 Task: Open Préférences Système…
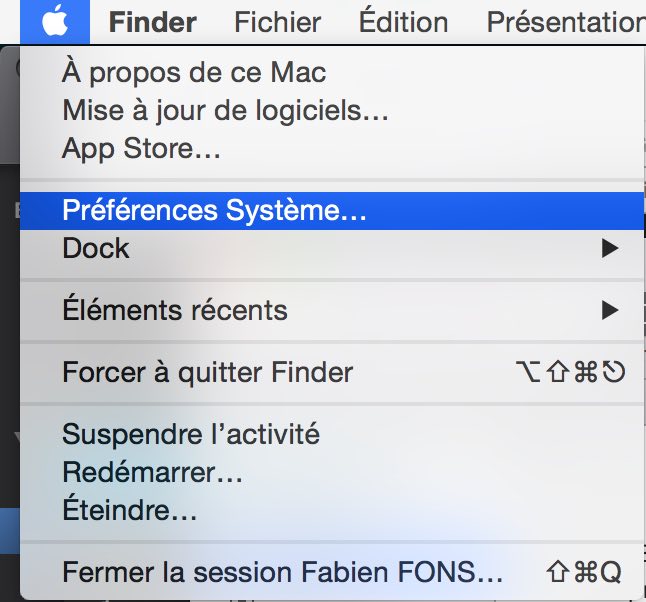coord(332,211)
